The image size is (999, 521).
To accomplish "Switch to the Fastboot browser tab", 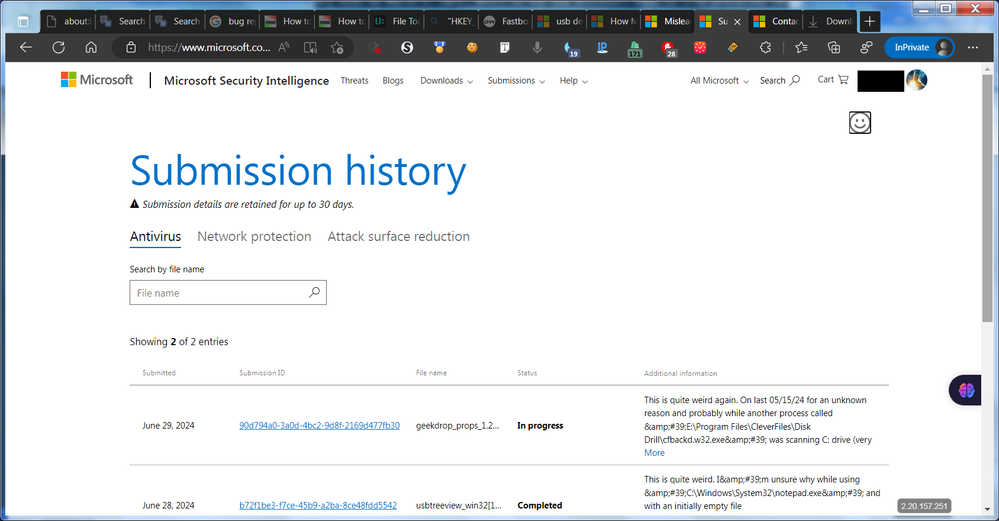I will pos(506,21).
